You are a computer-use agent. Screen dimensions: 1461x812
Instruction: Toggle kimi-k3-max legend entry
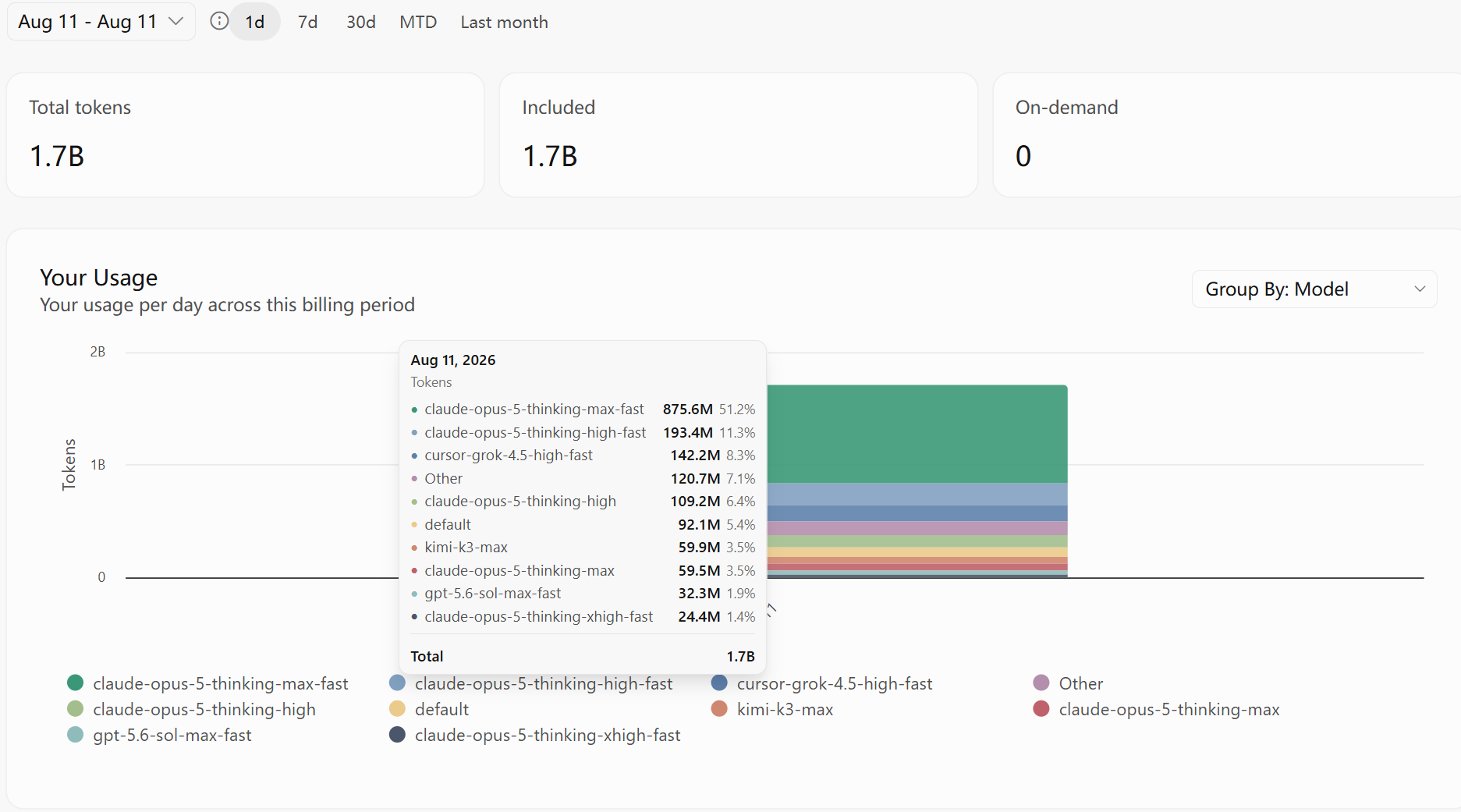(x=772, y=709)
